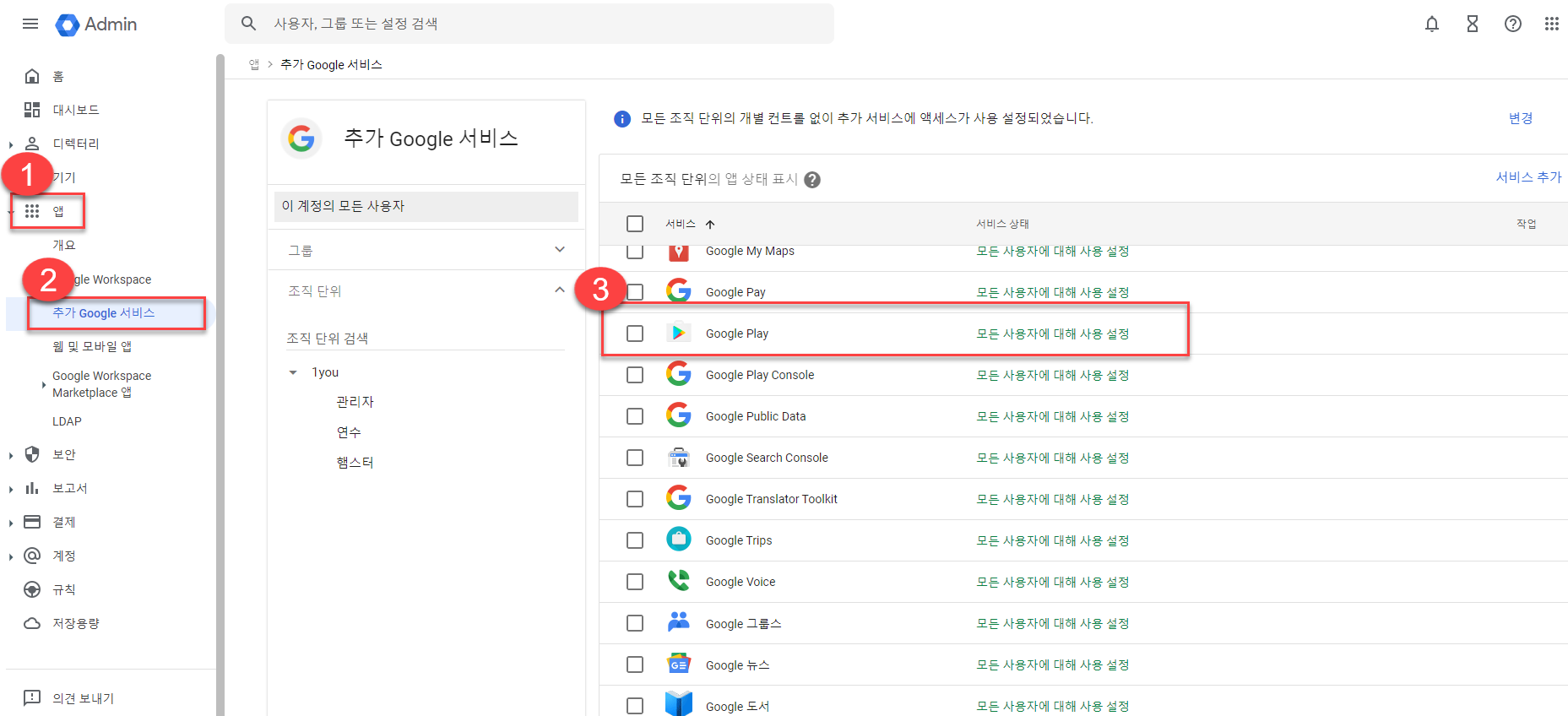Click the Google 뉴스 icon
This screenshot has height=716, width=1568.
678,664
